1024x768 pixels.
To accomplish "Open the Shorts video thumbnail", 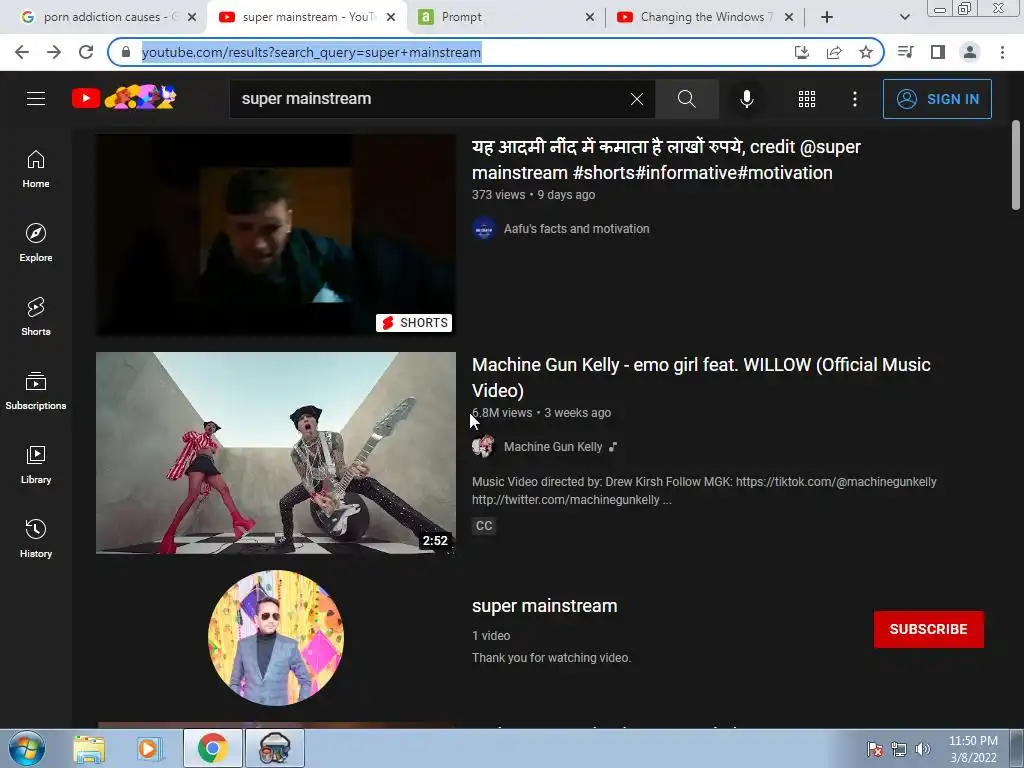I will point(276,234).
